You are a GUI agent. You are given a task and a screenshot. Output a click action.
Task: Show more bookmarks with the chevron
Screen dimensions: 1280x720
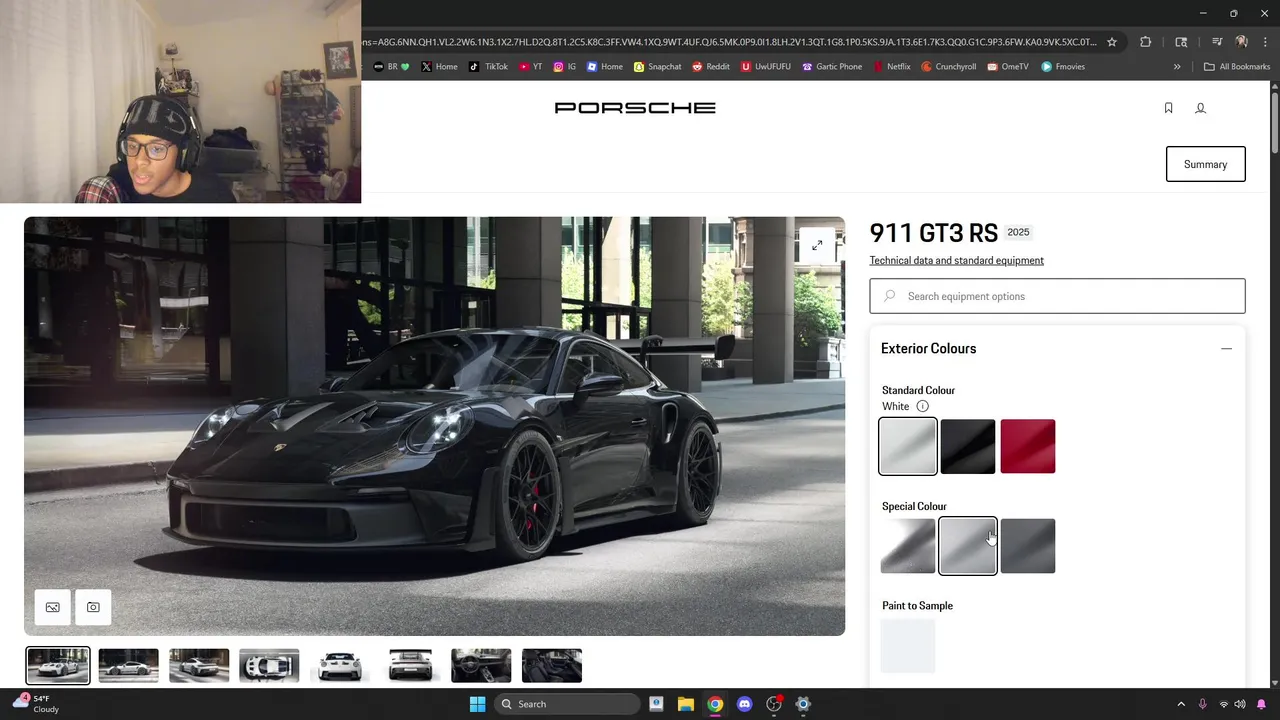[1177, 67]
